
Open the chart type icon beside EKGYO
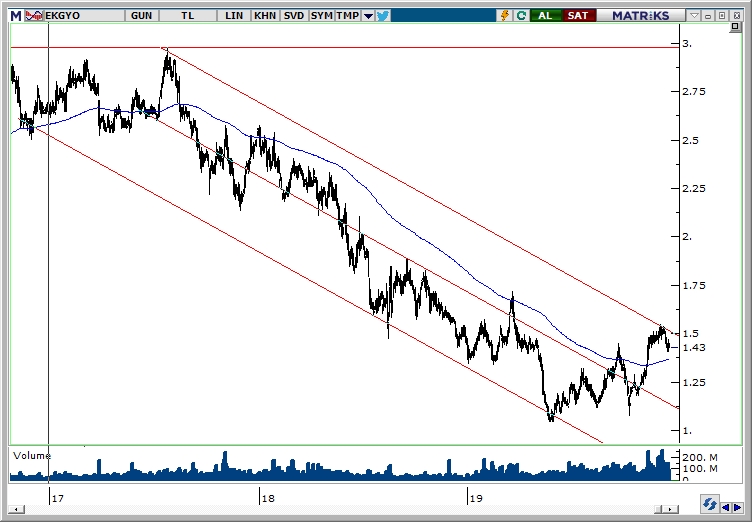point(34,16)
